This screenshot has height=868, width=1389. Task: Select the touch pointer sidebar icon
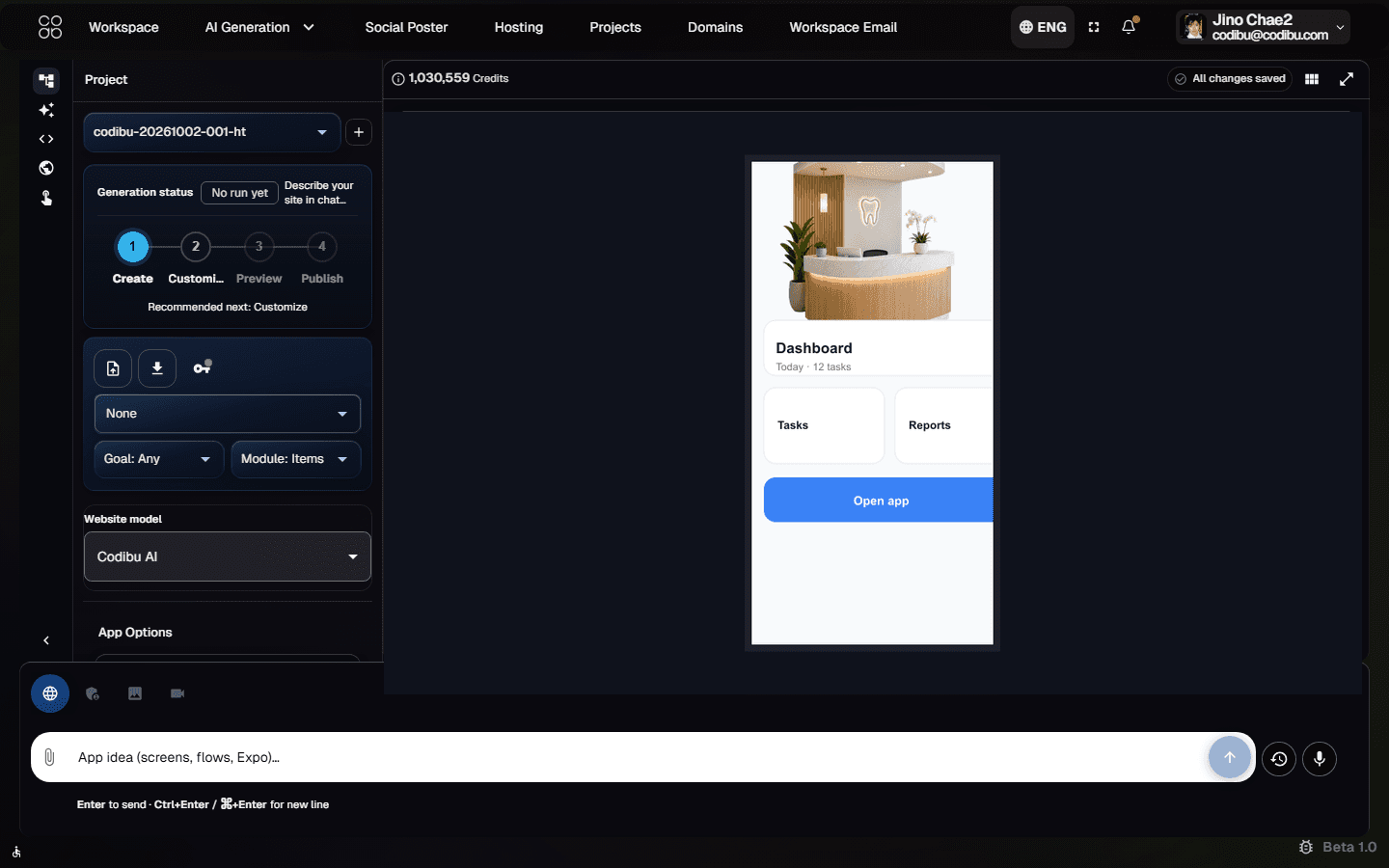46,198
